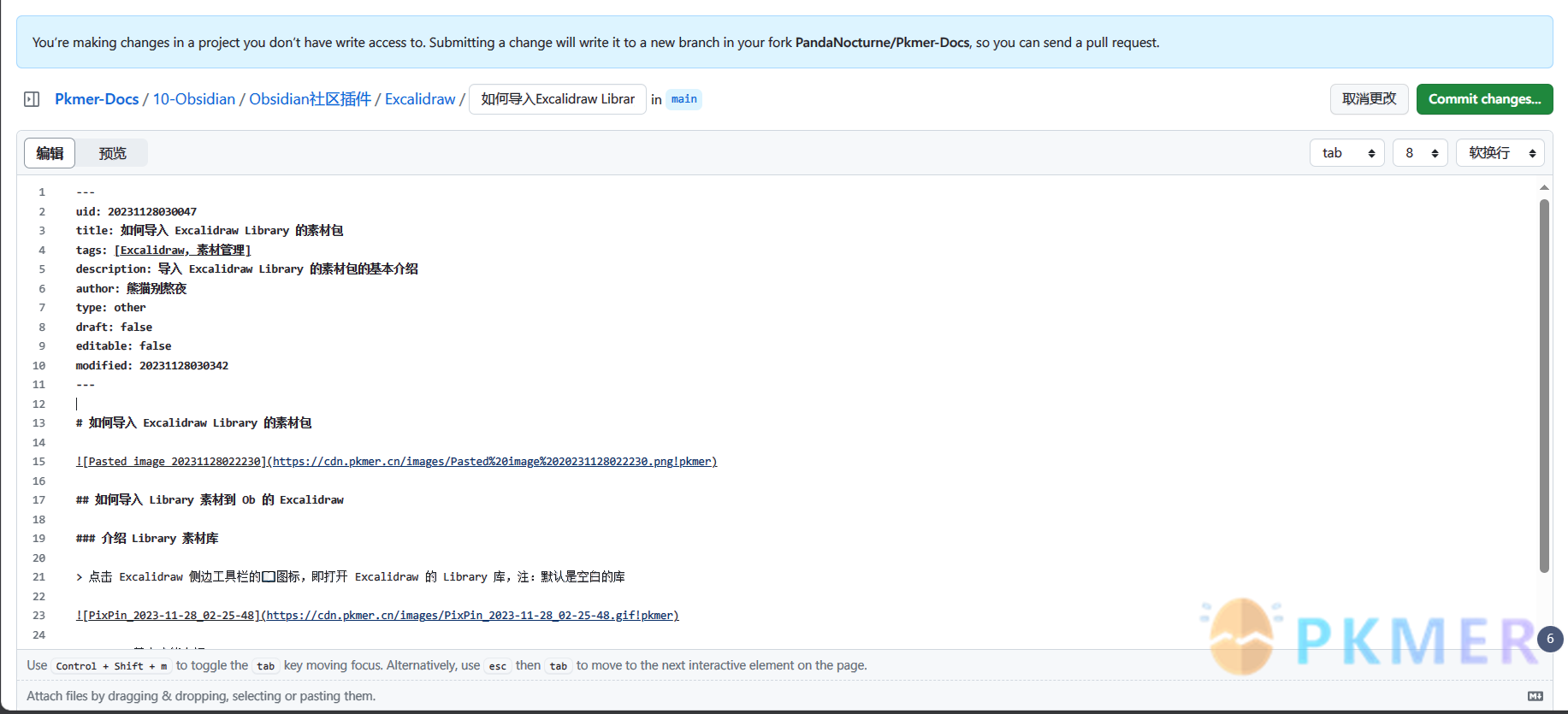Click the uid: 20231128030047 line
1568x714 pixels.
tap(136, 211)
